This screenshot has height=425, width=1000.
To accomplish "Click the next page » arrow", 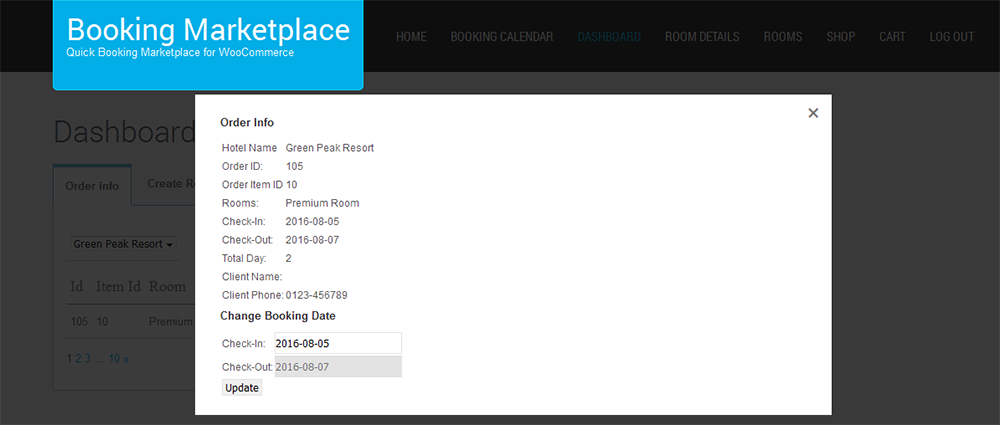I will [x=126, y=359].
